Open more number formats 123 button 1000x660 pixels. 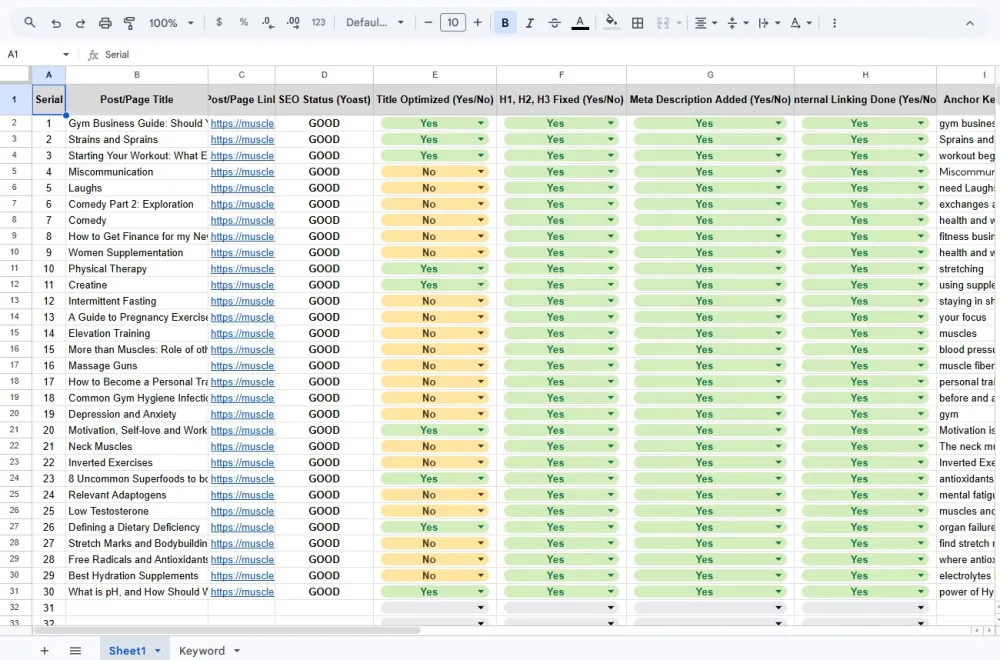[x=318, y=22]
